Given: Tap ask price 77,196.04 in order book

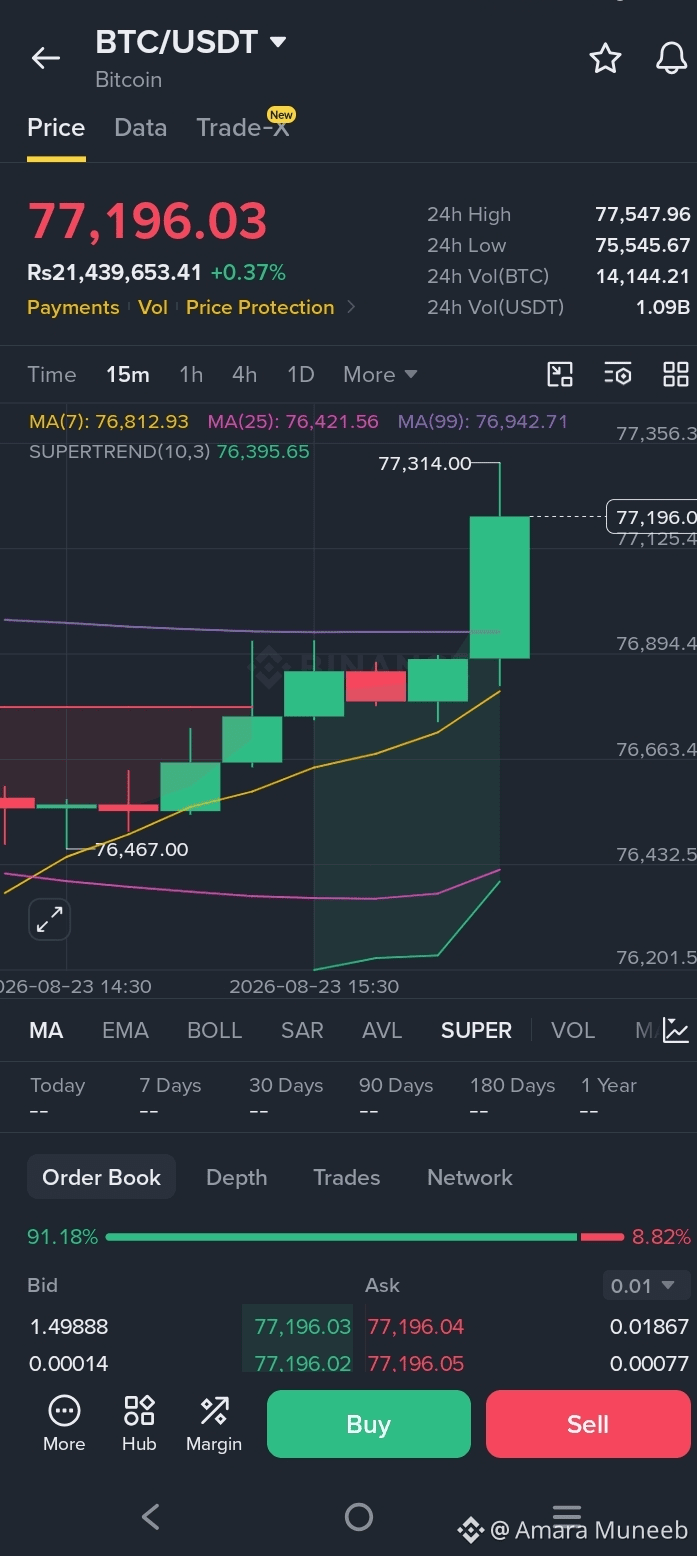Looking at the screenshot, I should tap(416, 1327).
